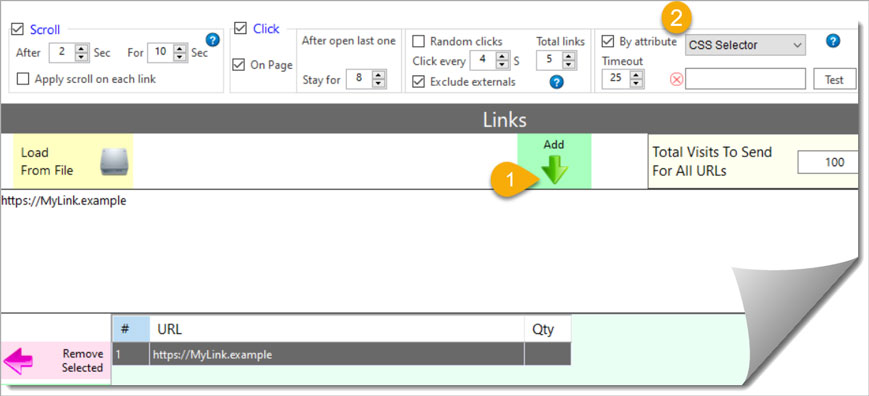Click the Qty column header
869x396 pixels.
[548, 330]
